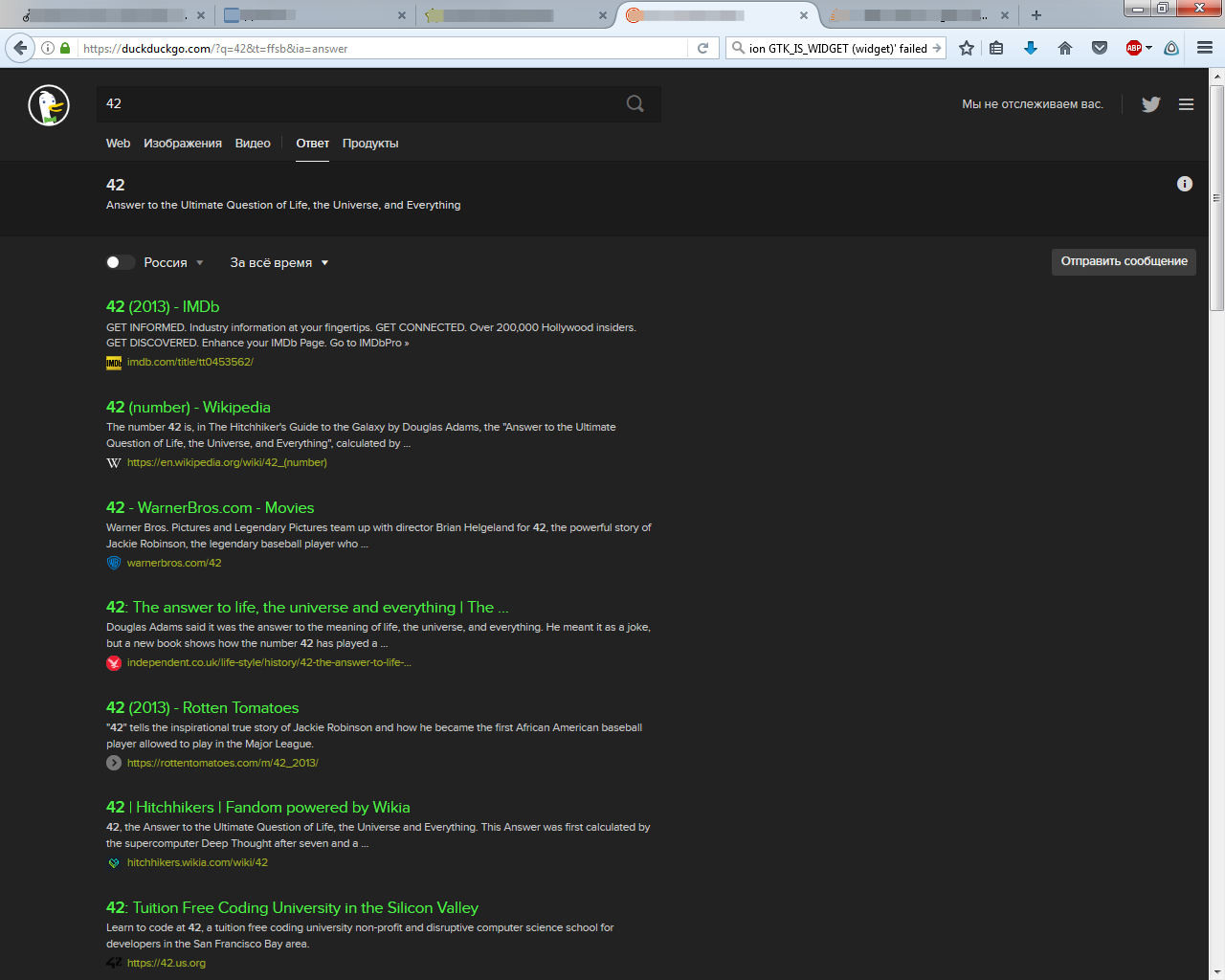Open the Twitter bird icon link
This screenshot has width=1225, height=980.
point(1151,104)
